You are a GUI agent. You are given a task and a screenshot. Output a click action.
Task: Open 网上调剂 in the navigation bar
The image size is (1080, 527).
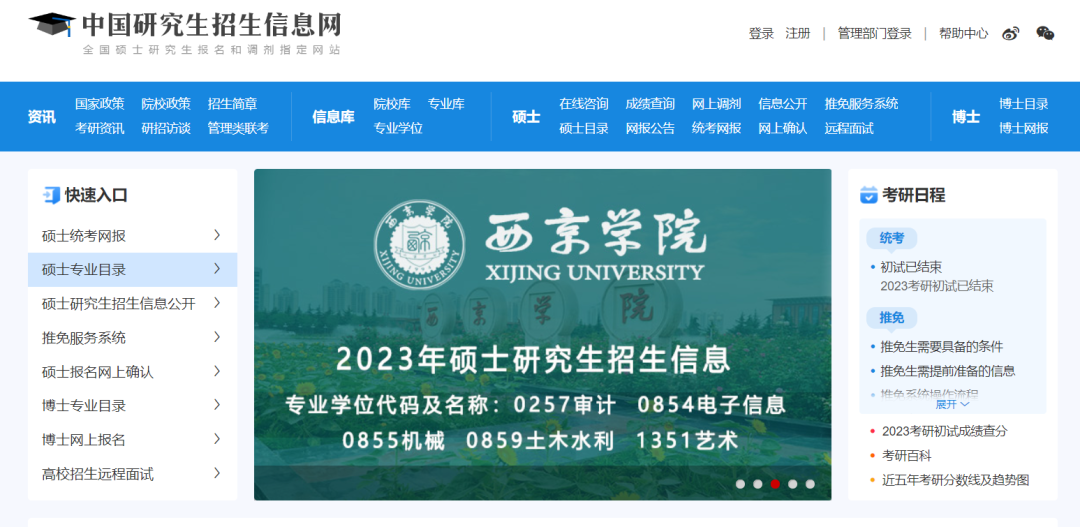click(x=716, y=104)
